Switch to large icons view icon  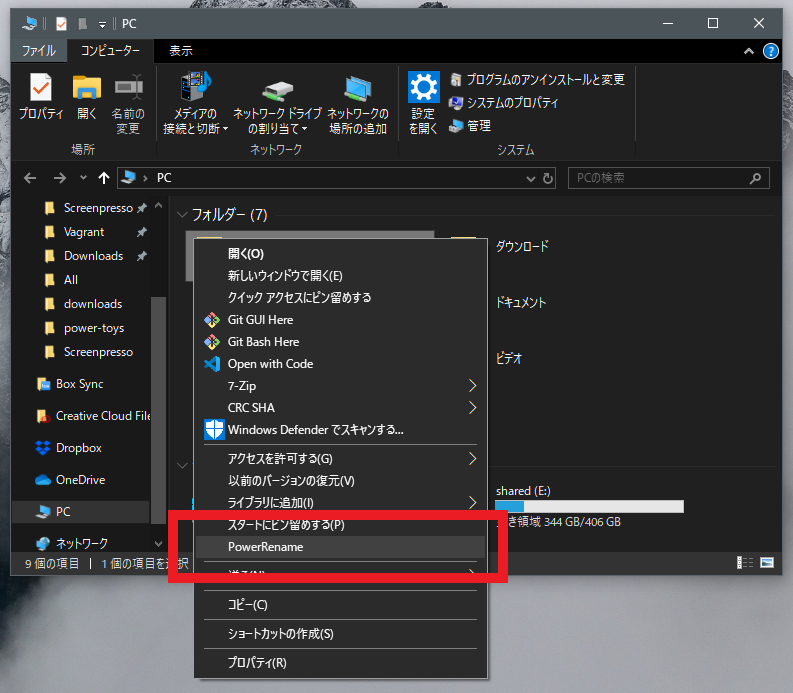click(767, 562)
